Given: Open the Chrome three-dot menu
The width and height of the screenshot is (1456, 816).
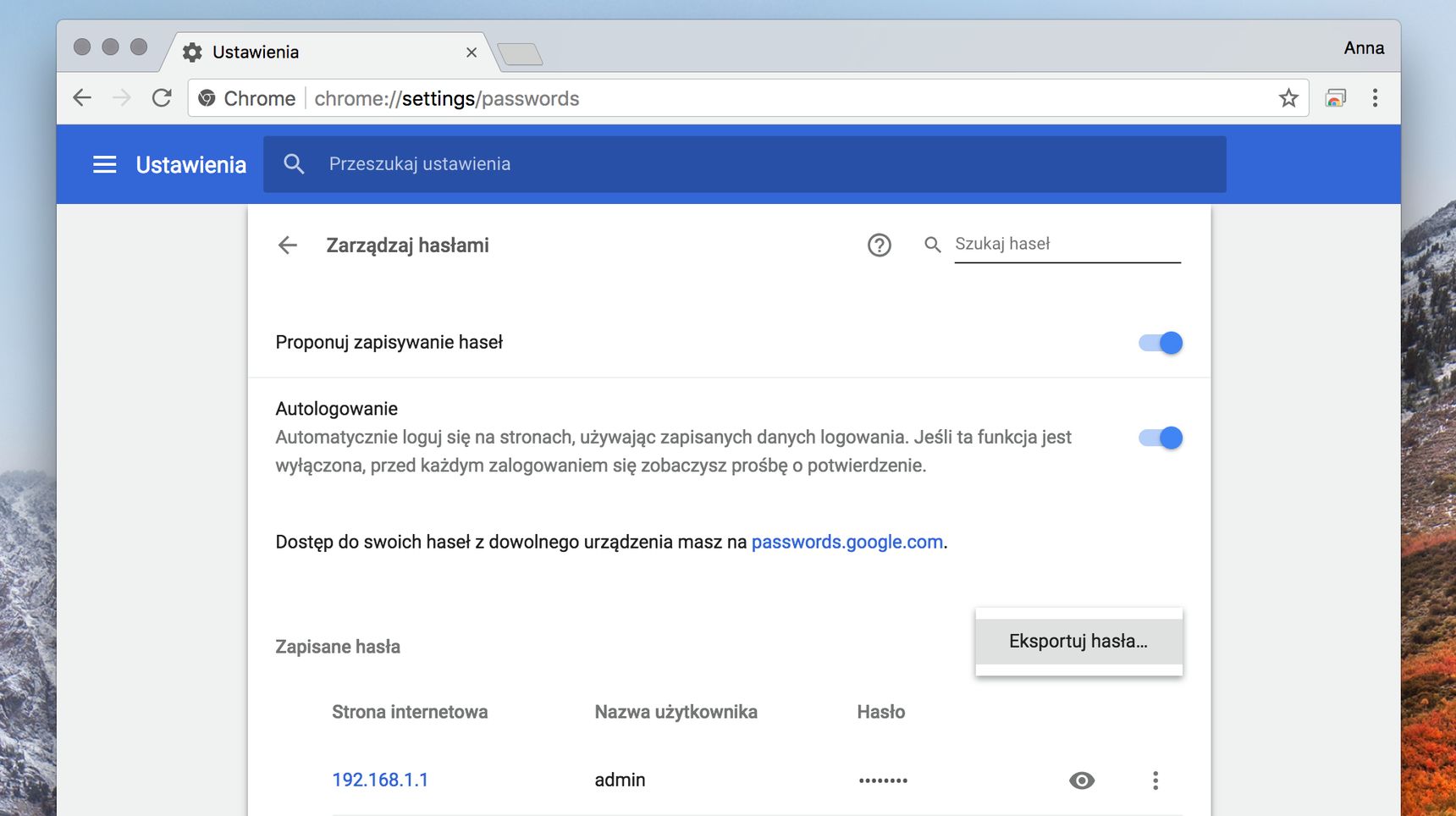Looking at the screenshot, I should [x=1375, y=98].
